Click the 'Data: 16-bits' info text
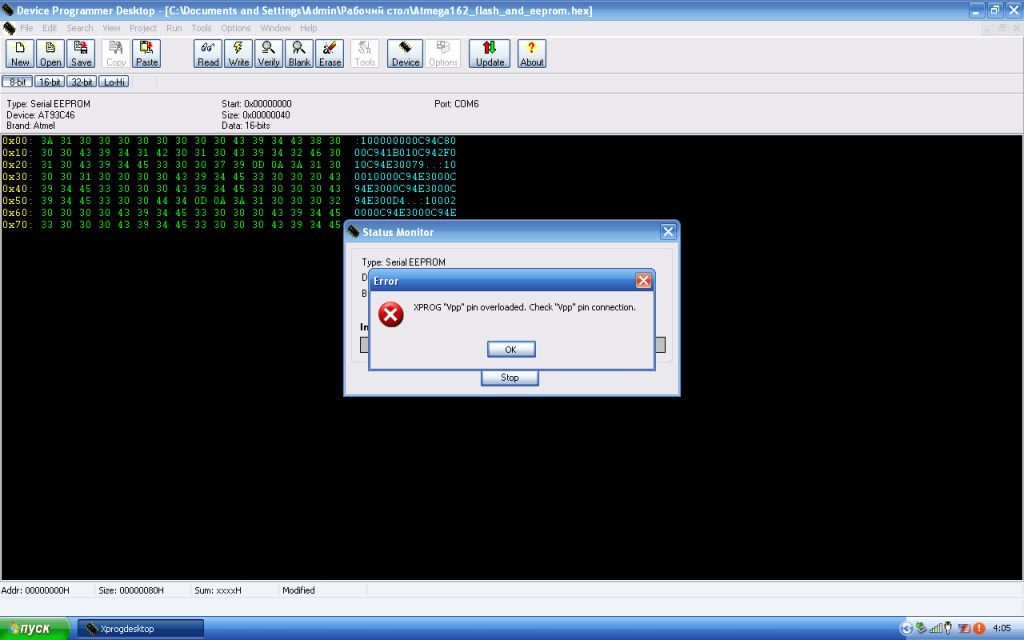The height and width of the screenshot is (640, 1024). 246,125
